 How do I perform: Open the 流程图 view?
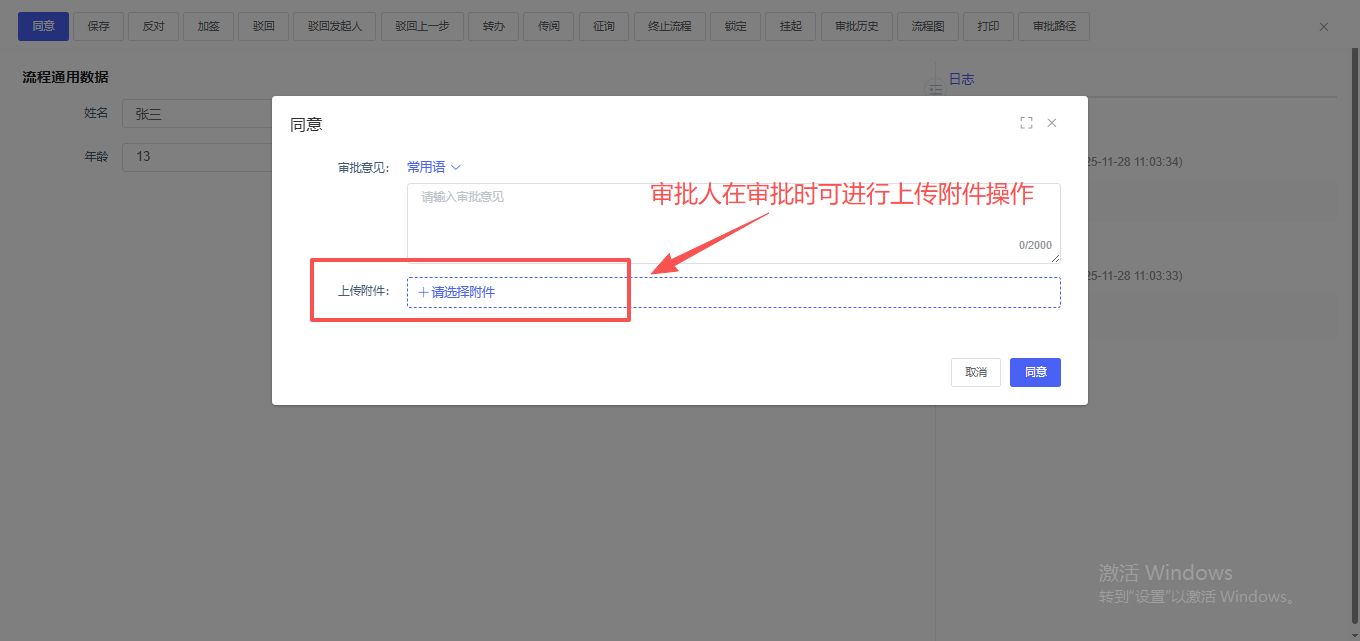927,27
